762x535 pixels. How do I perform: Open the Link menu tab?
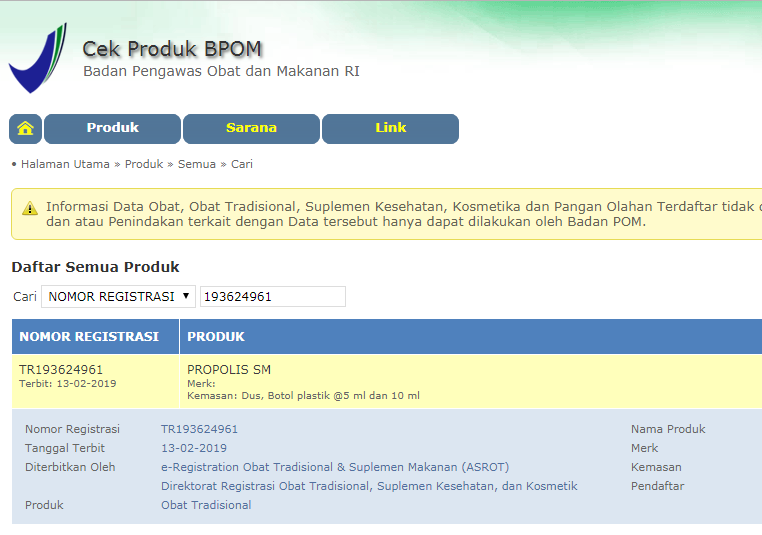pyautogui.click(x=390, y=129)
